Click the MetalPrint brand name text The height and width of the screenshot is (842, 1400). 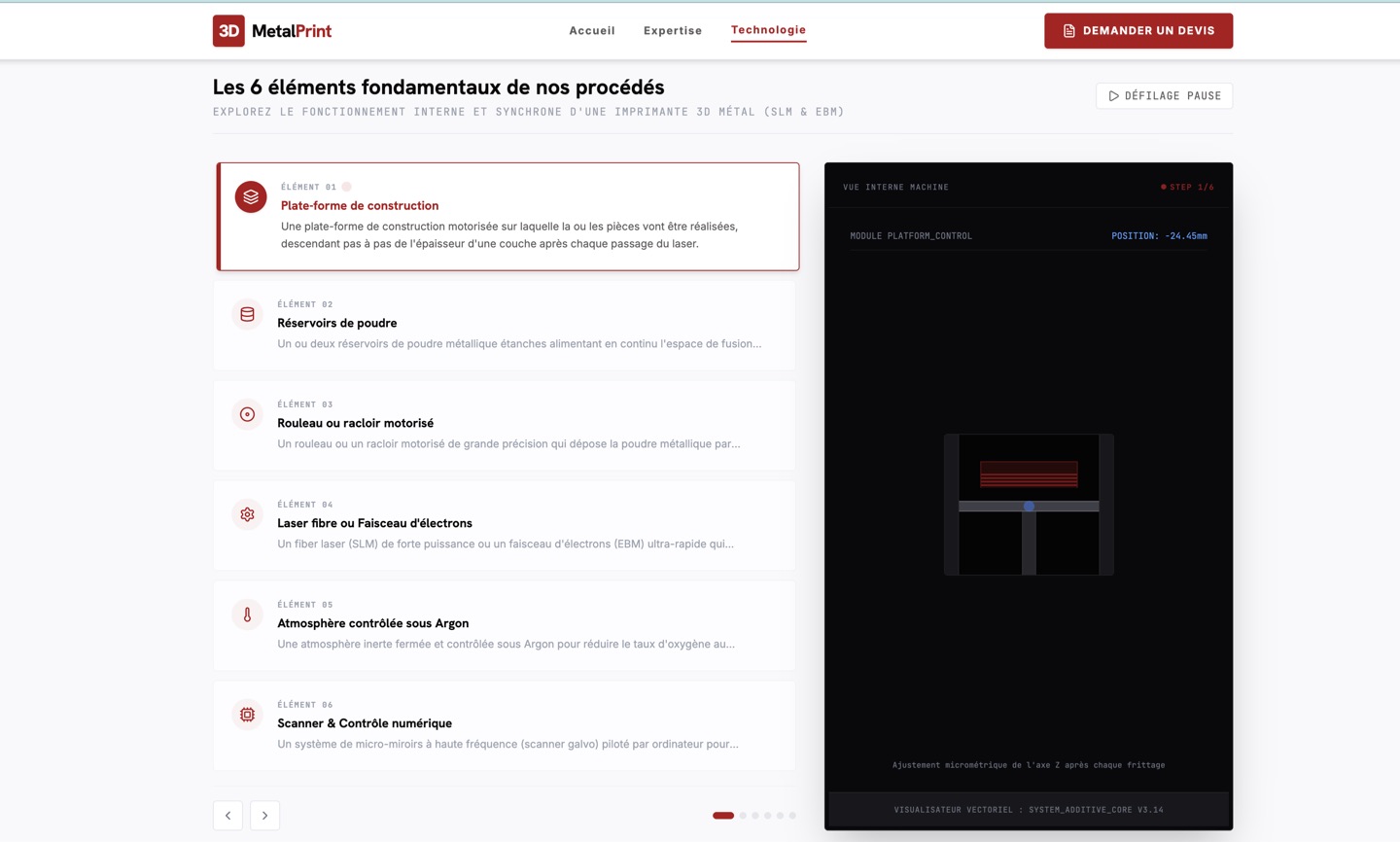(x=292, y=31)
